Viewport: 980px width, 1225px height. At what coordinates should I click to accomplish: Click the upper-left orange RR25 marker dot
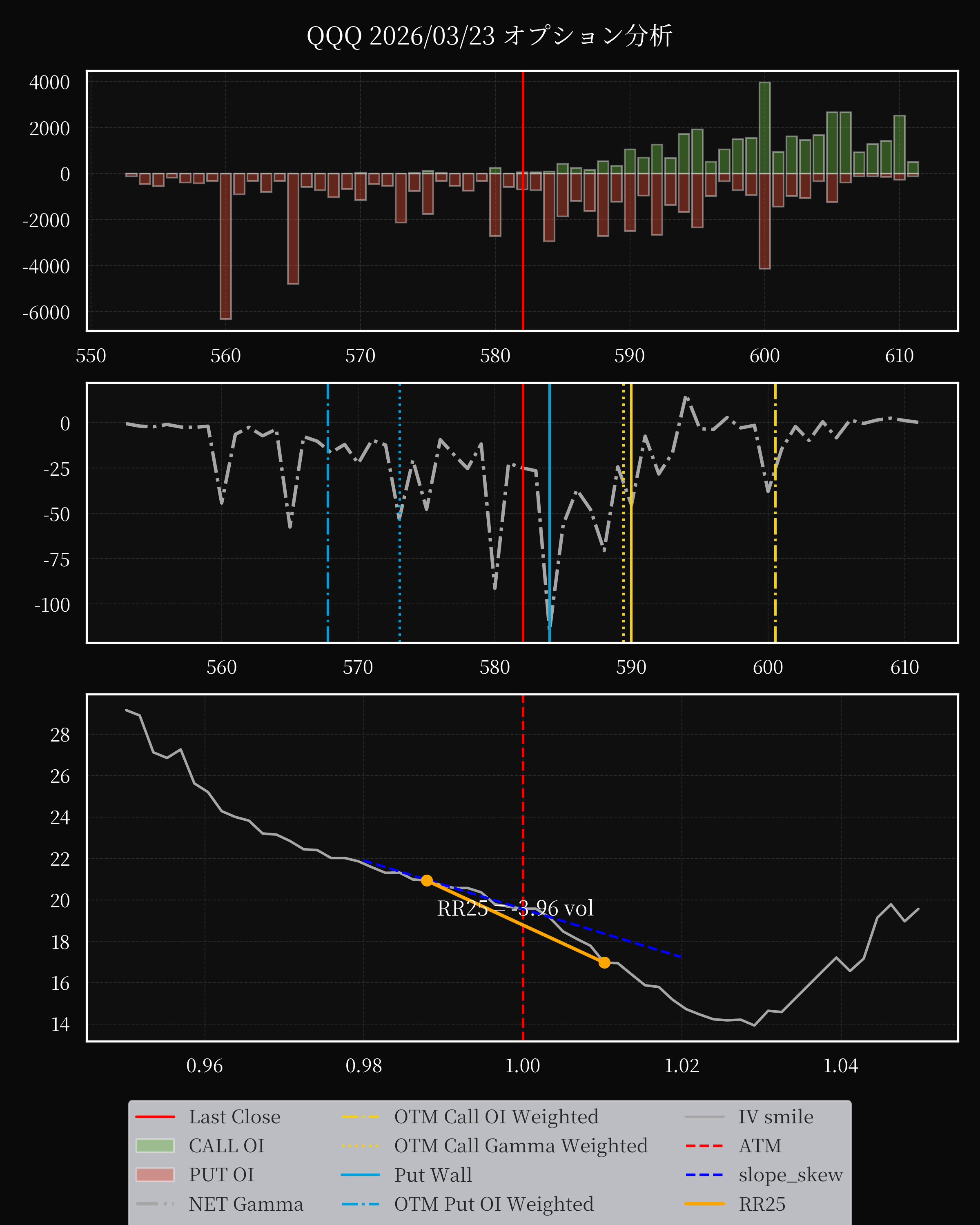point(427,880)
